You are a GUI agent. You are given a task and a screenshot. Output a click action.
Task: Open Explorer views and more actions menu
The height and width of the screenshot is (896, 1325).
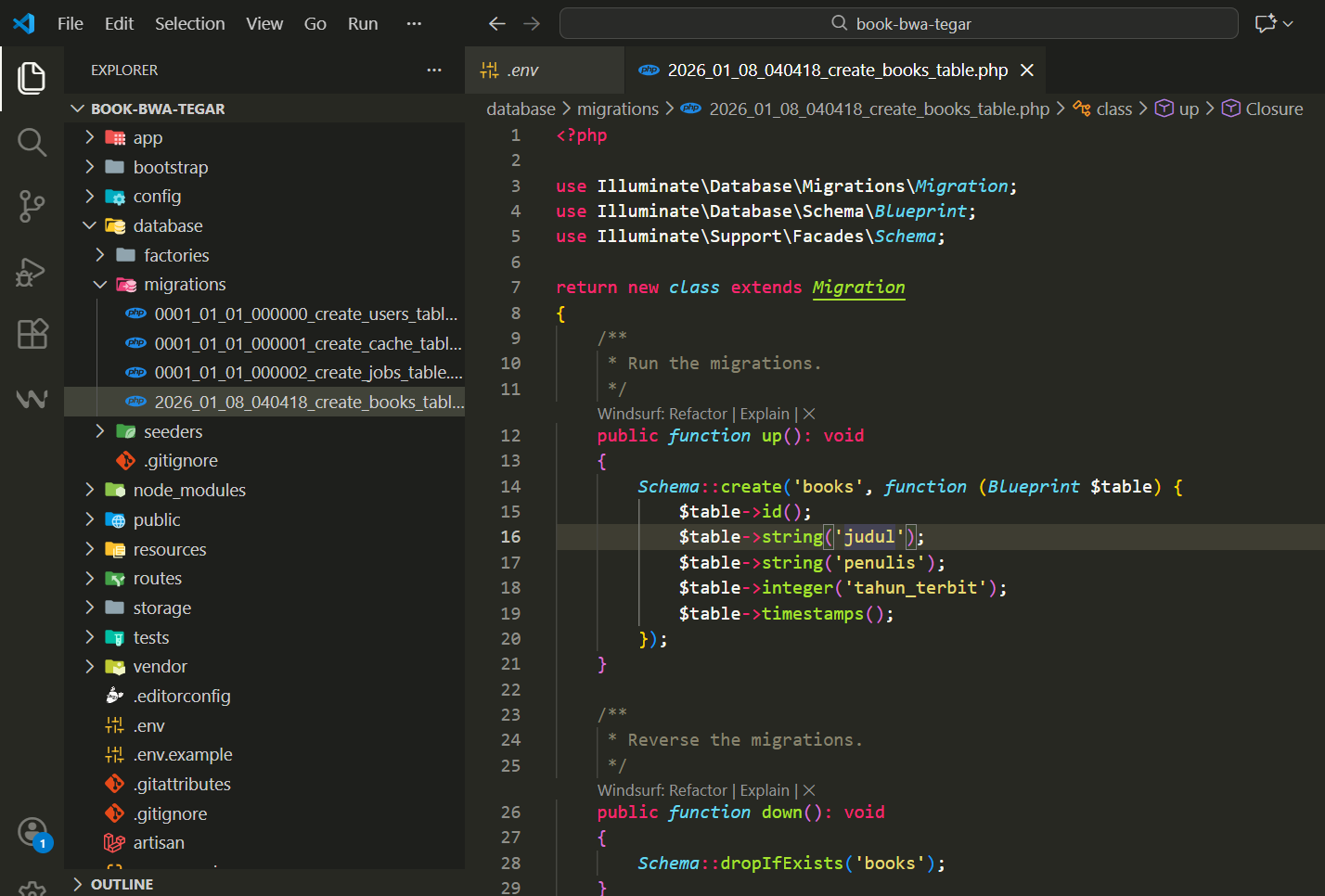pyautogui.click(x=434, y=70)
